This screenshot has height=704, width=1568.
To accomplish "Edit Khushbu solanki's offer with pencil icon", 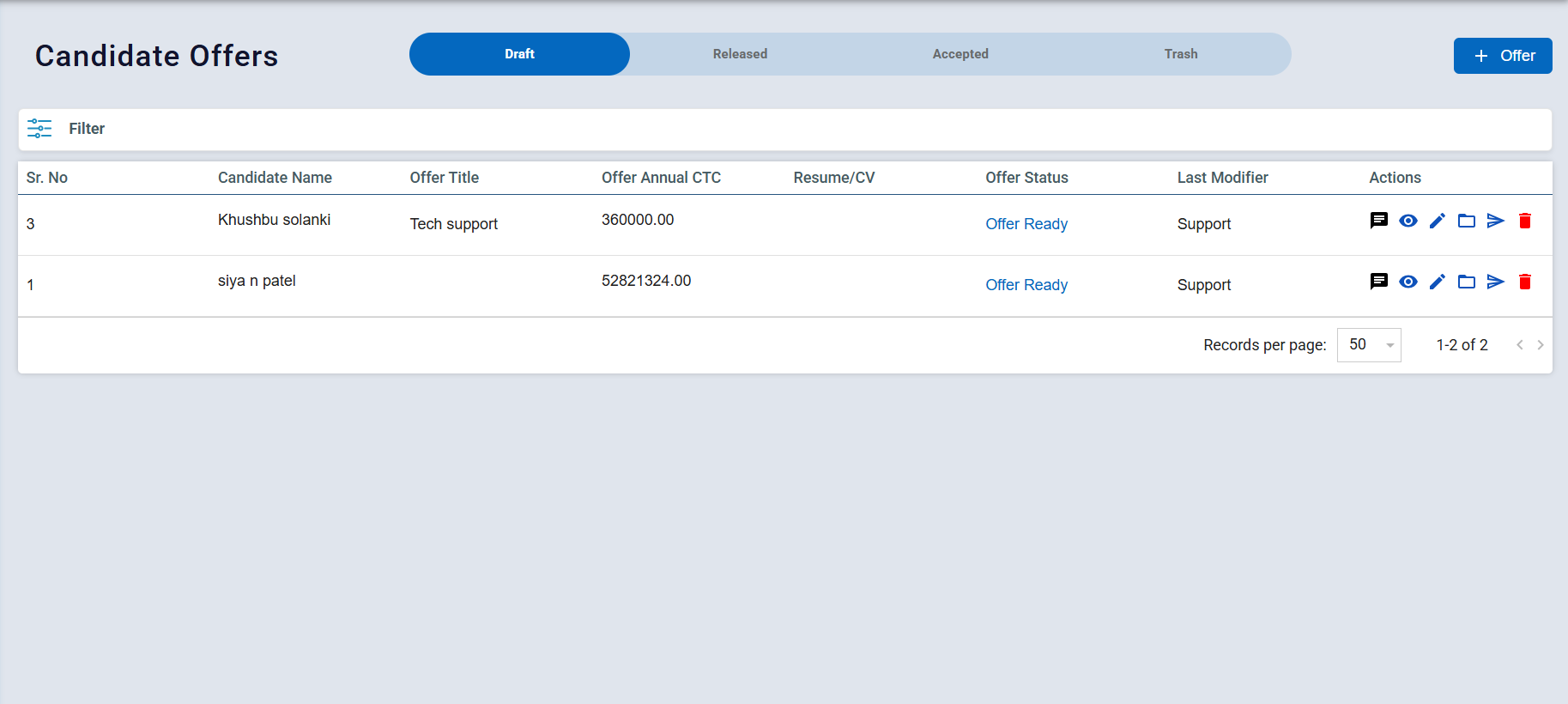I will pyautogui.click(x=1437, y=221).
